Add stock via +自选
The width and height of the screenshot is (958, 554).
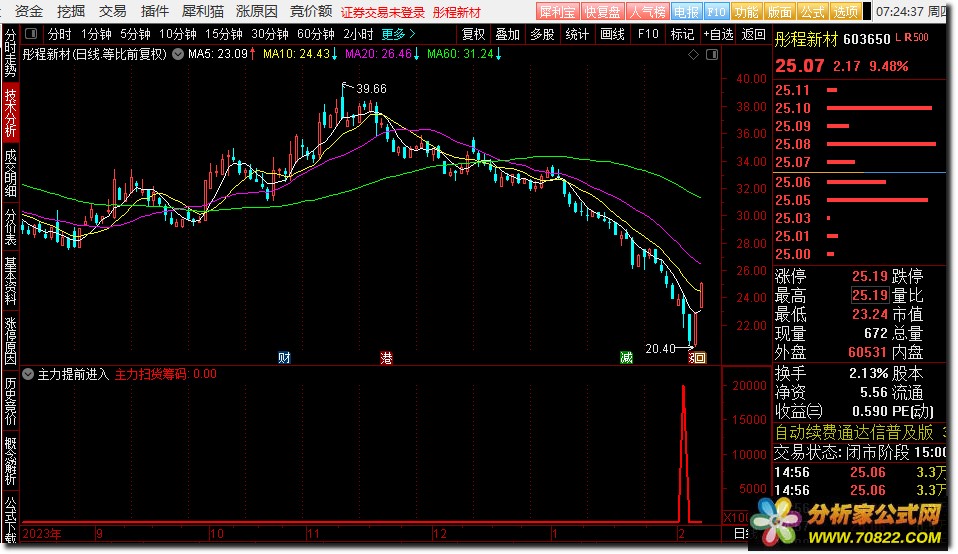coord(718,34)
